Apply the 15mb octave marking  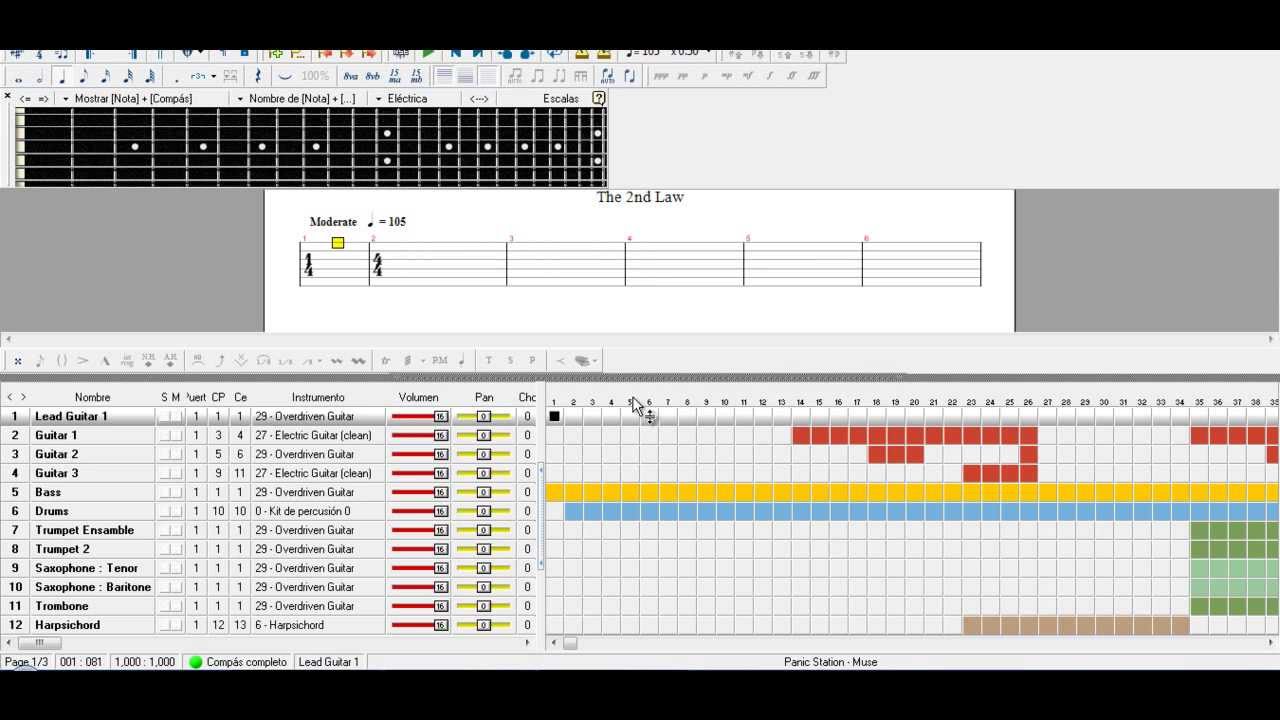click(x=416, y=77)
